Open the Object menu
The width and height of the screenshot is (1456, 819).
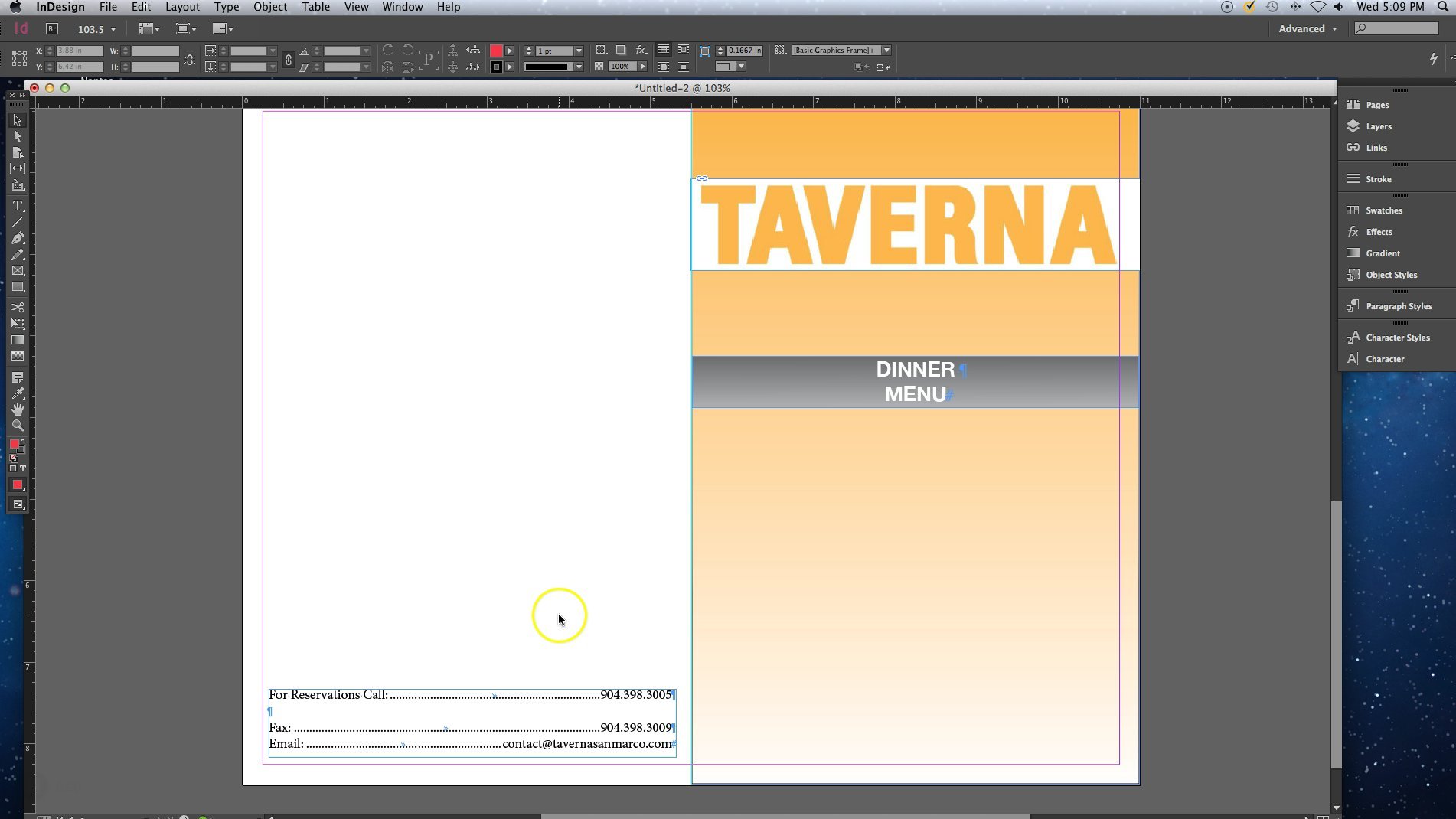(x=269, y=7)
